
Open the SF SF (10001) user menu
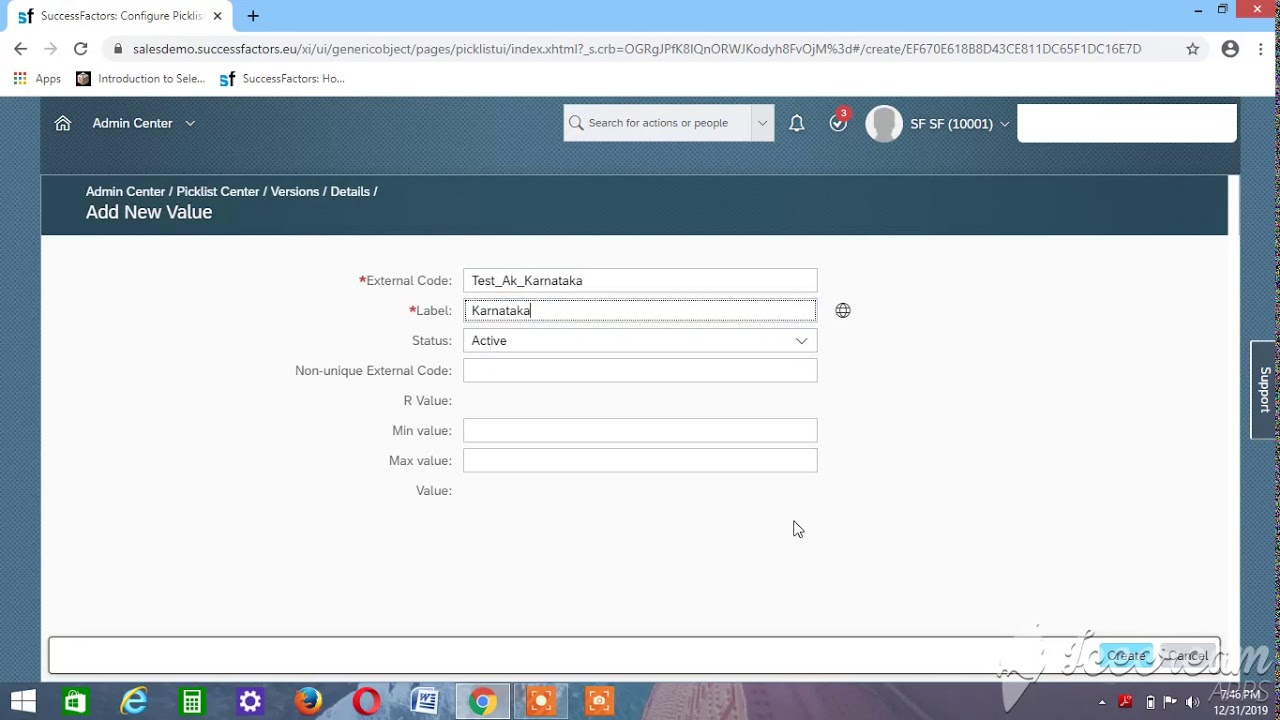(x=959, y=124)
